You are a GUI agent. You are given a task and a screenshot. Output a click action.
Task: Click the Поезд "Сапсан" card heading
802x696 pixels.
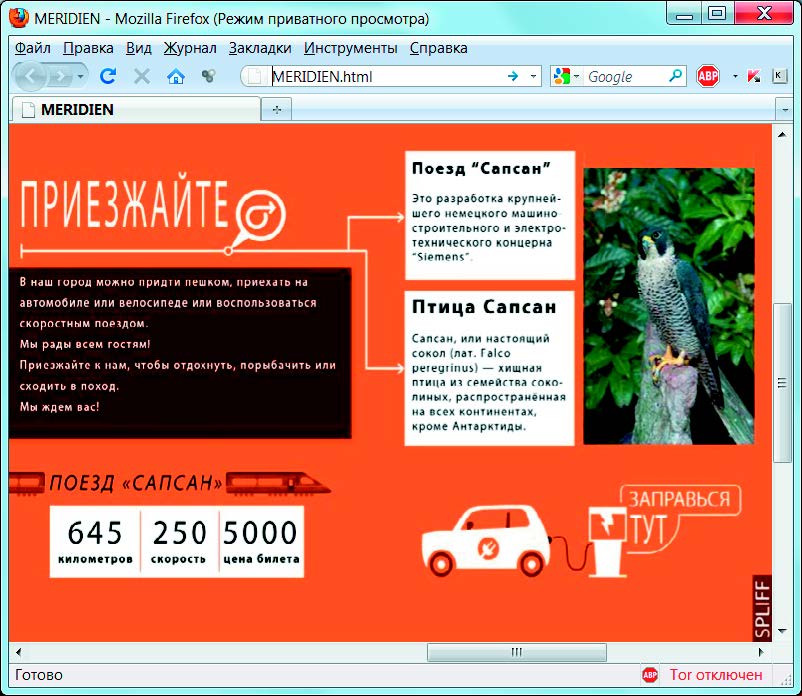point(481,168)
